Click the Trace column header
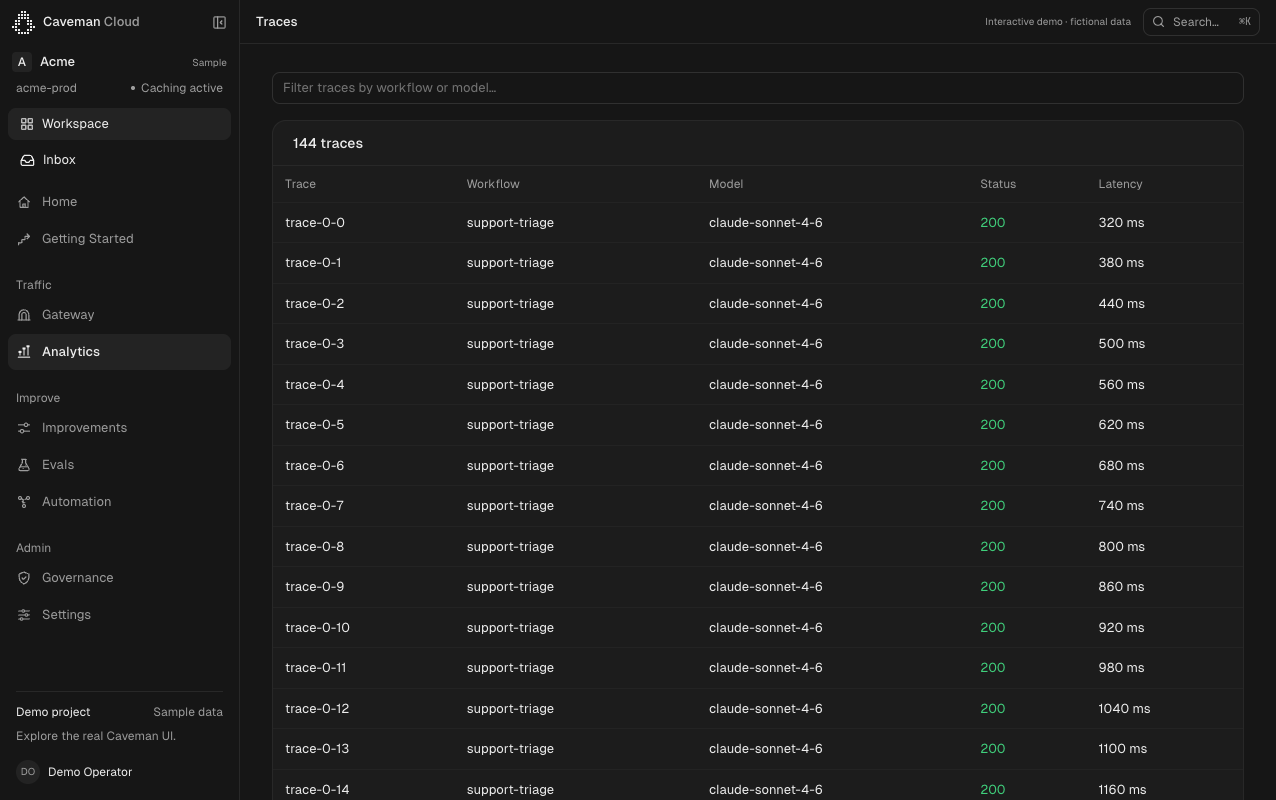Image resolution: width=1276 pixels, height=800 pixels. (300, 184)
